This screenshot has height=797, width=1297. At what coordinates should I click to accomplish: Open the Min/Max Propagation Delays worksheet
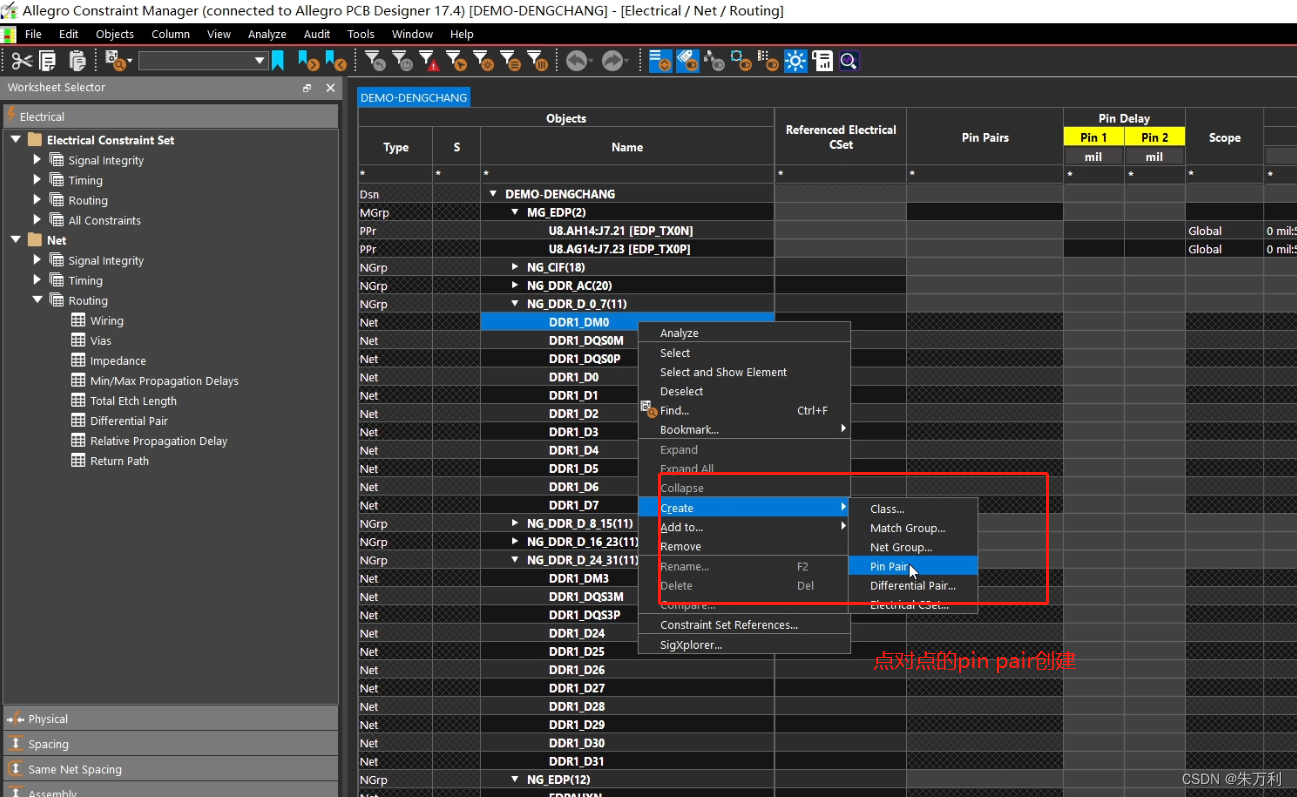(x=164, y=381)
